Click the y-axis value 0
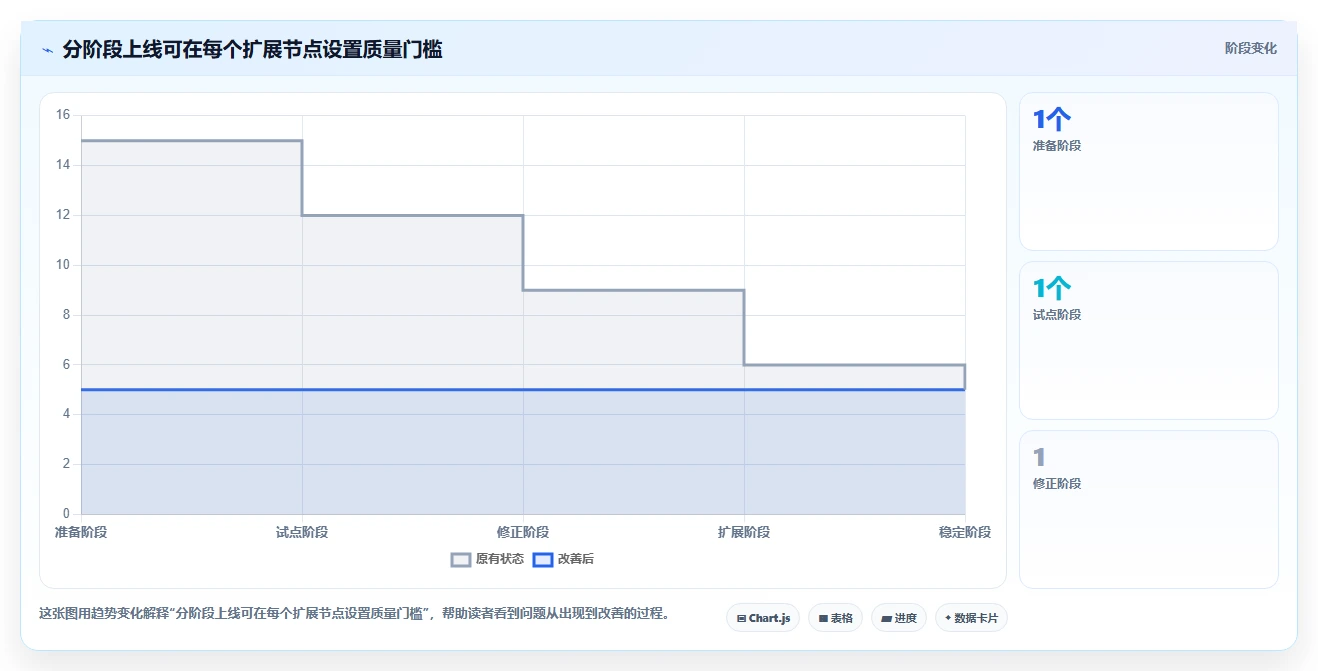The height and width of the screenshot is (671, 1318). (x=66, y=514)
